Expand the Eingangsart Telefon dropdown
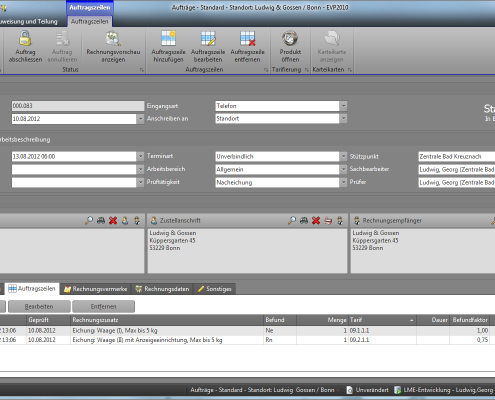 343,106
